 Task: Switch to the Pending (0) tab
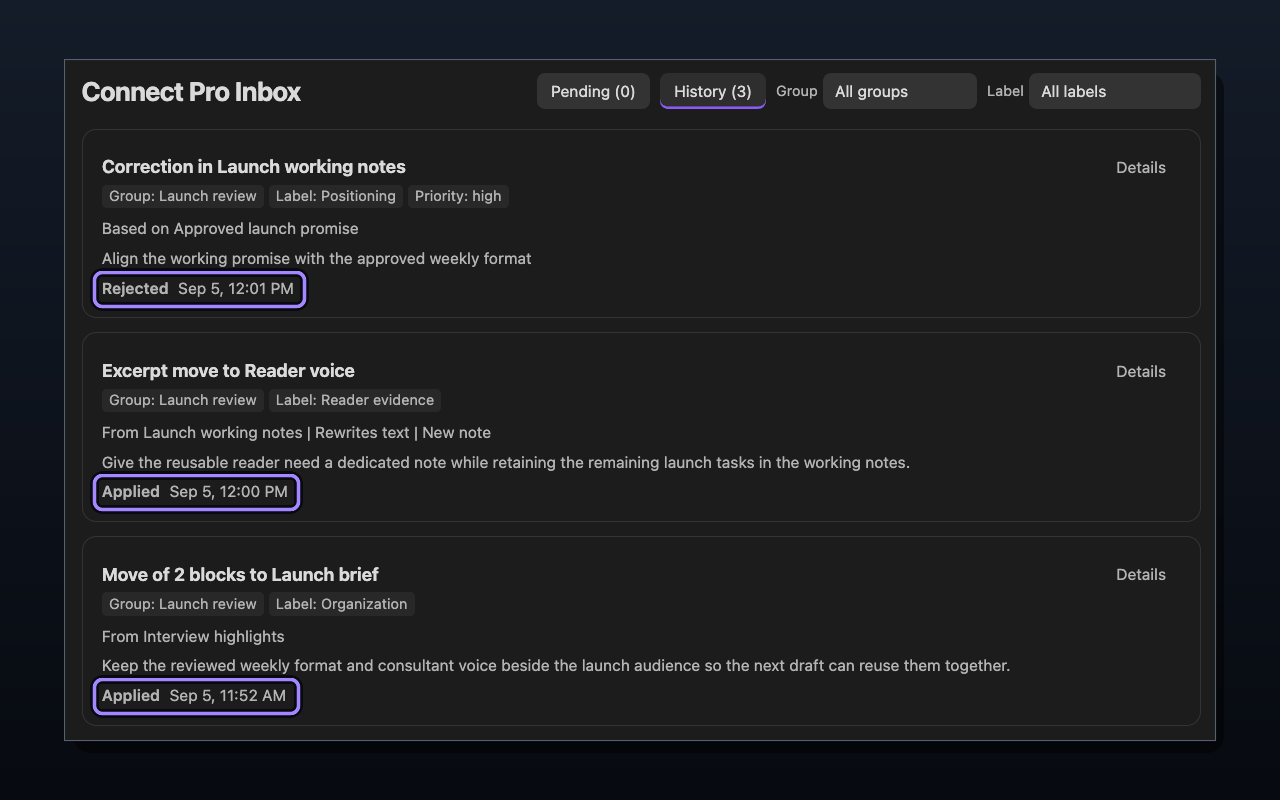[593, 91]
